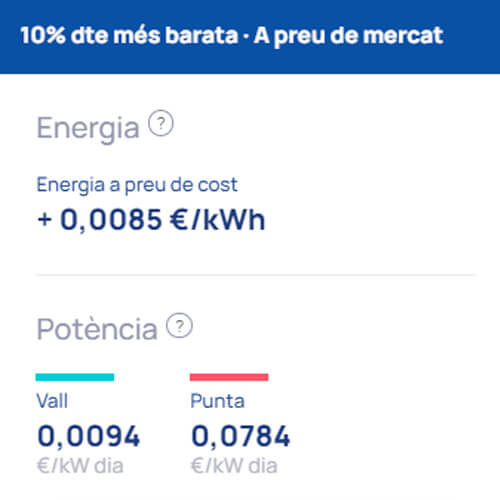Select the Vall period label
This screenshot has height=500, width=500.
point(52,401)
